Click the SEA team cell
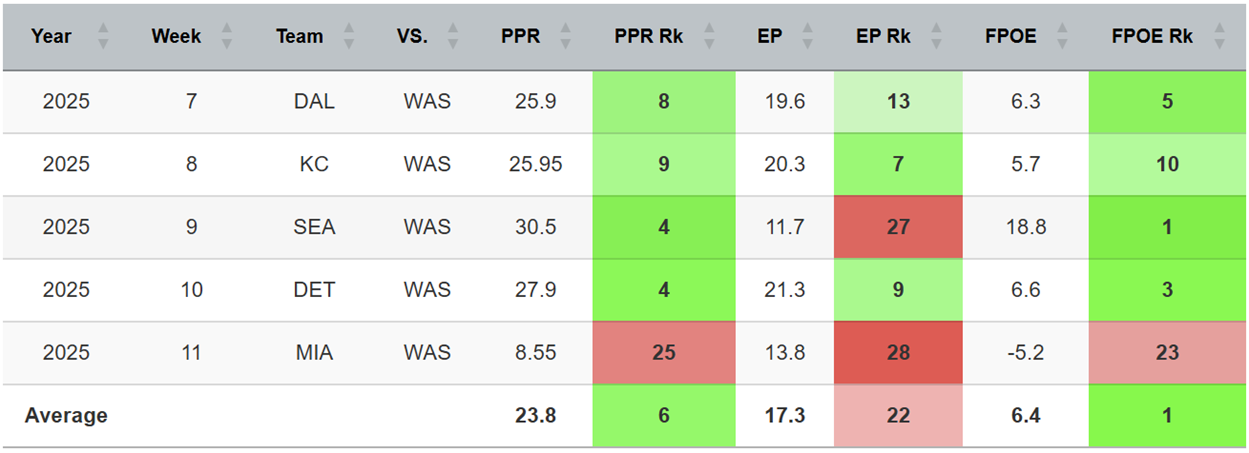 pos(315,227)
